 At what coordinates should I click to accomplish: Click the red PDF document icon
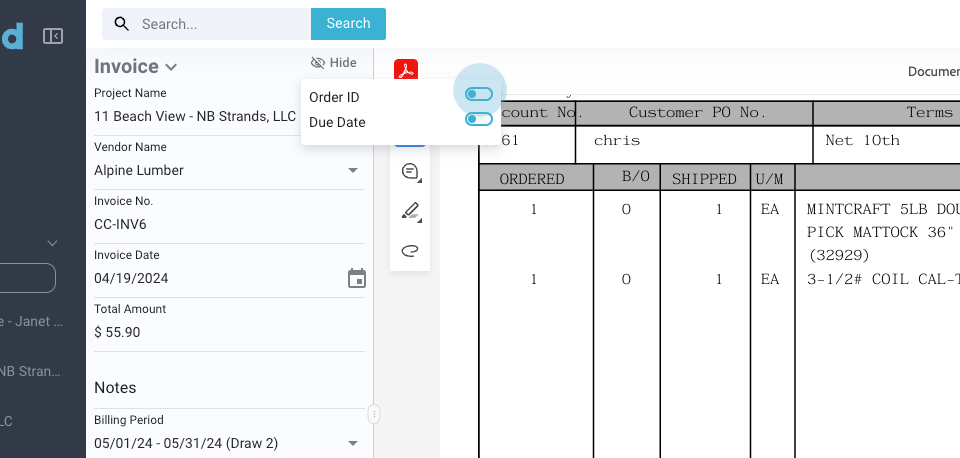pyautogui.click(x=406, y=70)
